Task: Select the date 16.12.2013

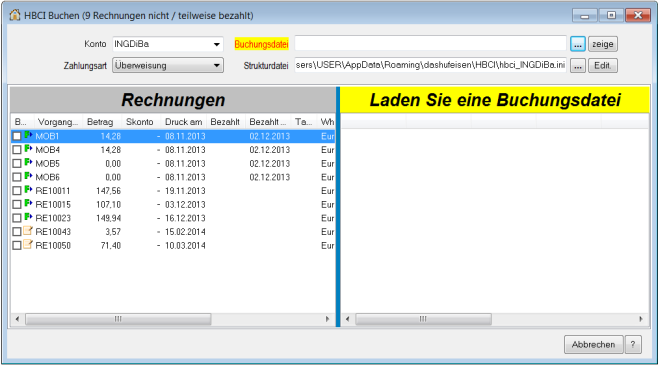Action: (185, 218)
